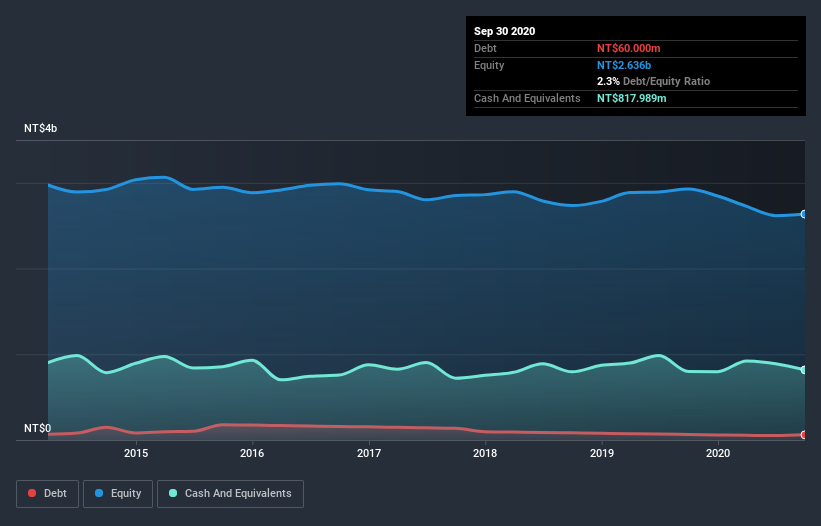Select the 2019 x-axis label
This screenshot has height=526, width=821.
(602, 453)
